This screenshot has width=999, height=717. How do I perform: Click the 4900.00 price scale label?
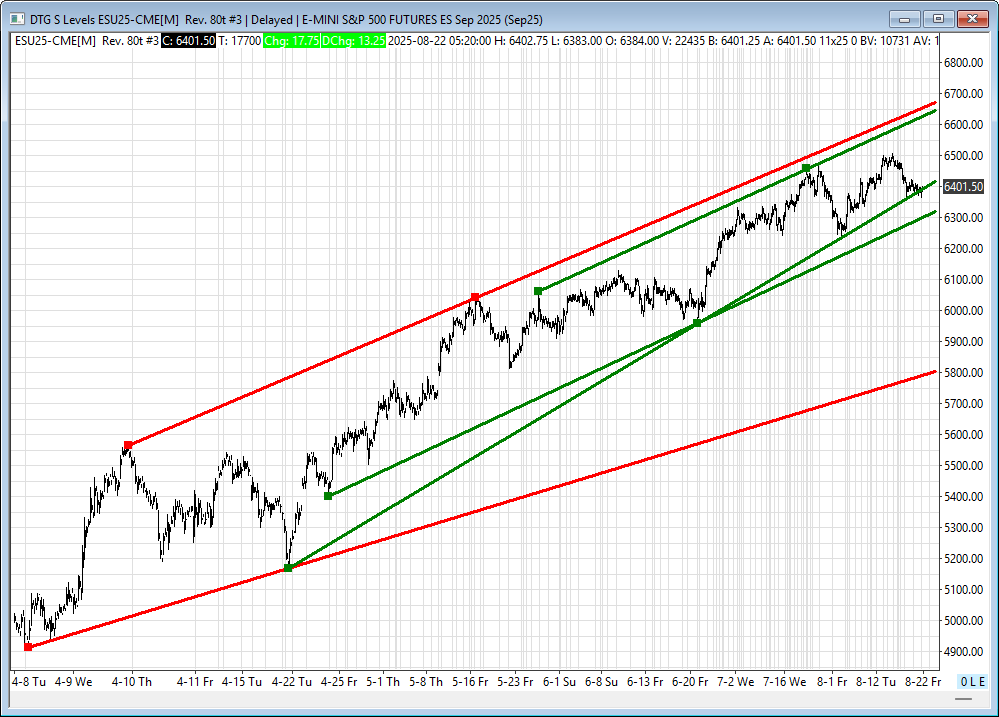coord(963,651)
